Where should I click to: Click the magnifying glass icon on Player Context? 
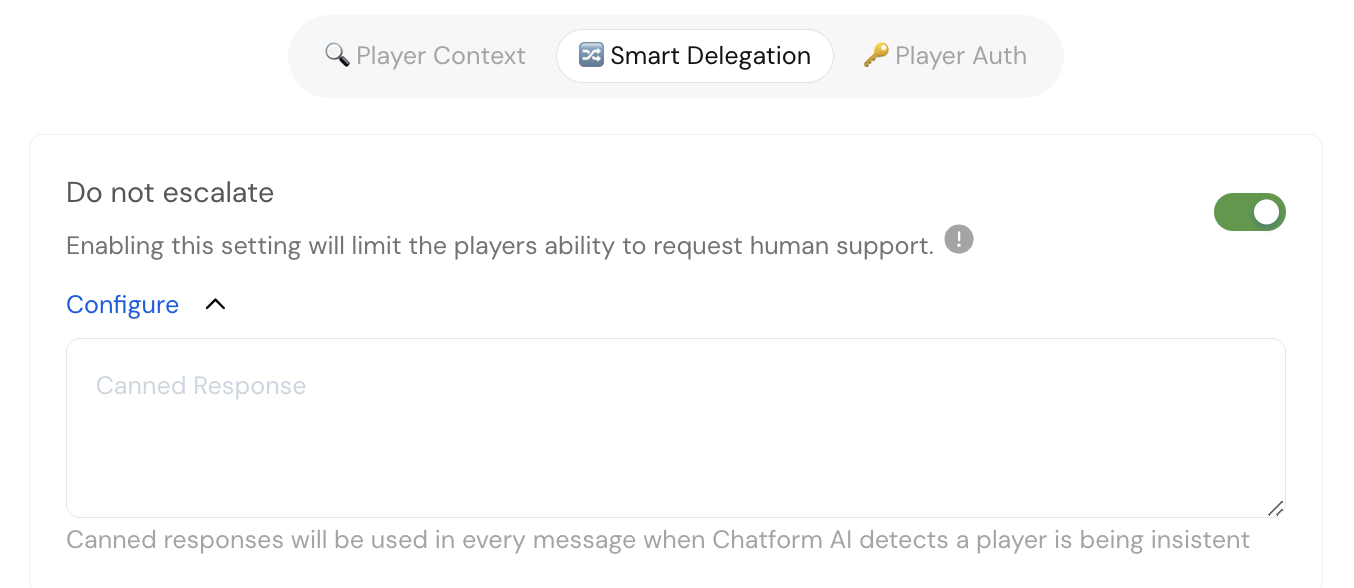coord(337,55)
